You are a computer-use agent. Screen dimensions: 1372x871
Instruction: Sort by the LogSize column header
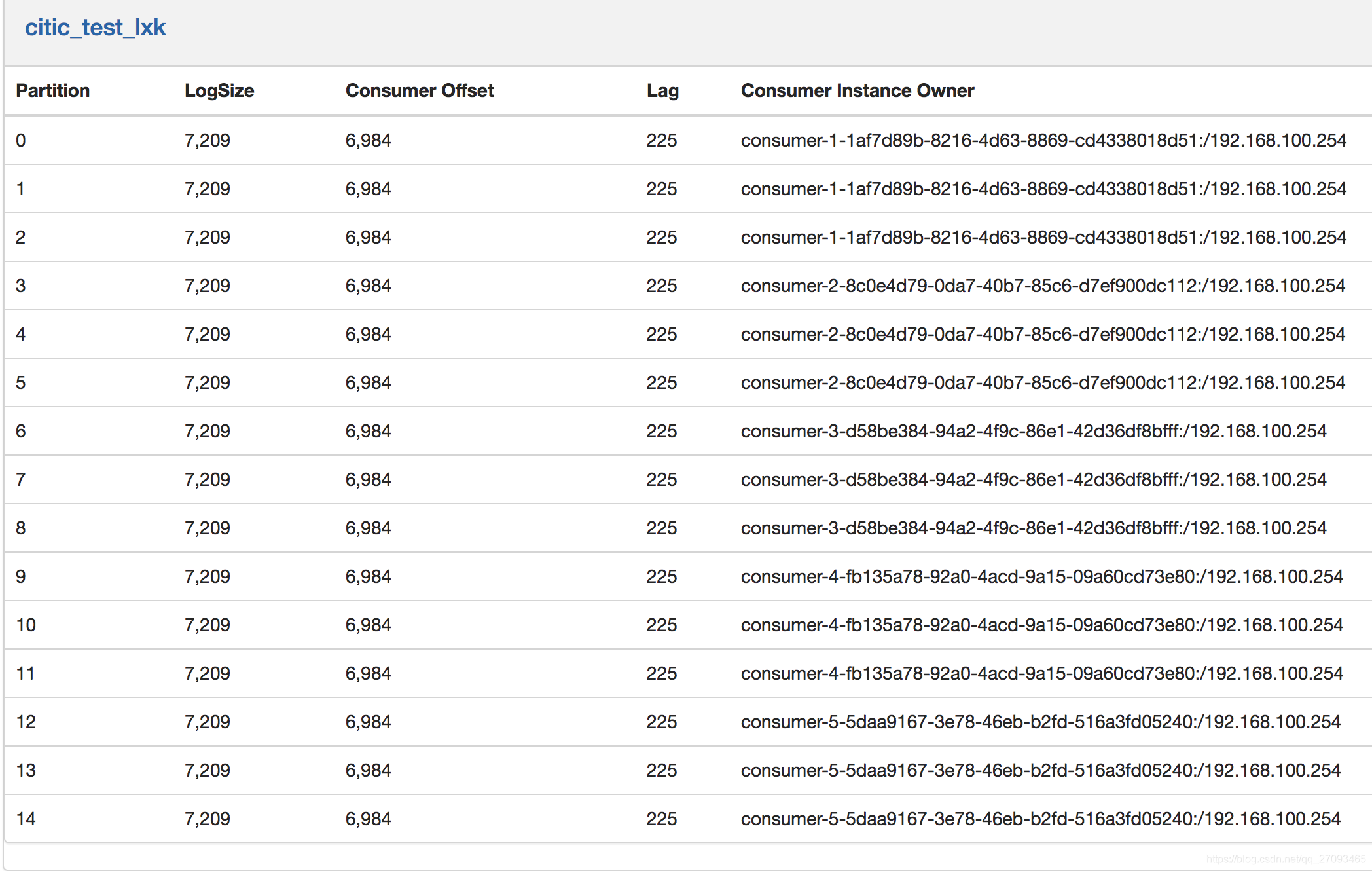click(x=219, y=90)
